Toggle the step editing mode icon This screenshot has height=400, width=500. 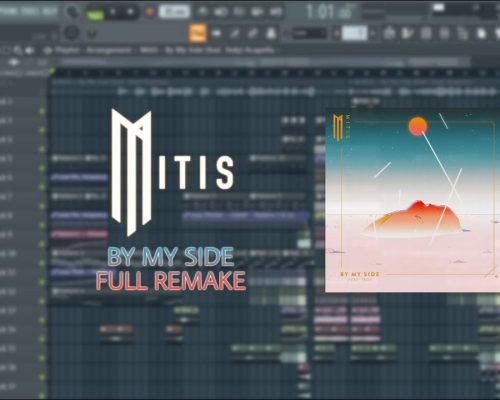(x=235, y=33)
